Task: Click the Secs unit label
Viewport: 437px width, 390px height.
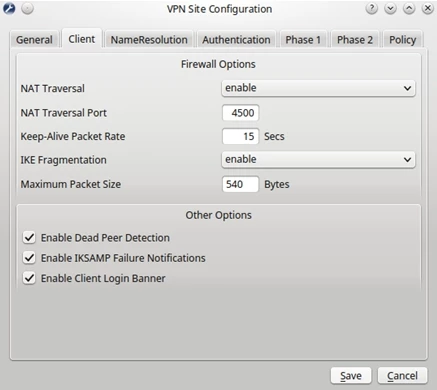Action: point(274,136)
